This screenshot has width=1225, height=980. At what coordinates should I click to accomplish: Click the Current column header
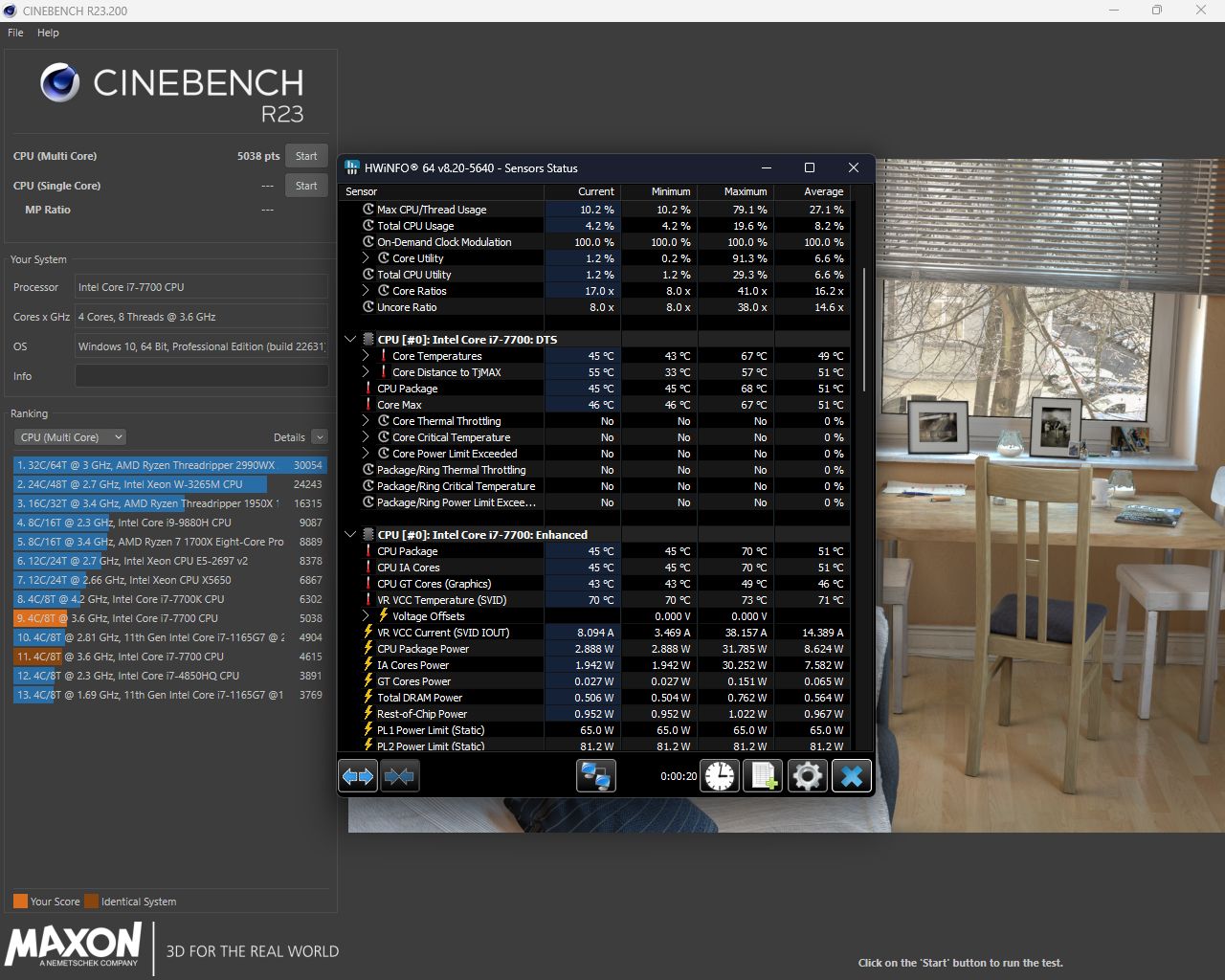pos(584,191)
